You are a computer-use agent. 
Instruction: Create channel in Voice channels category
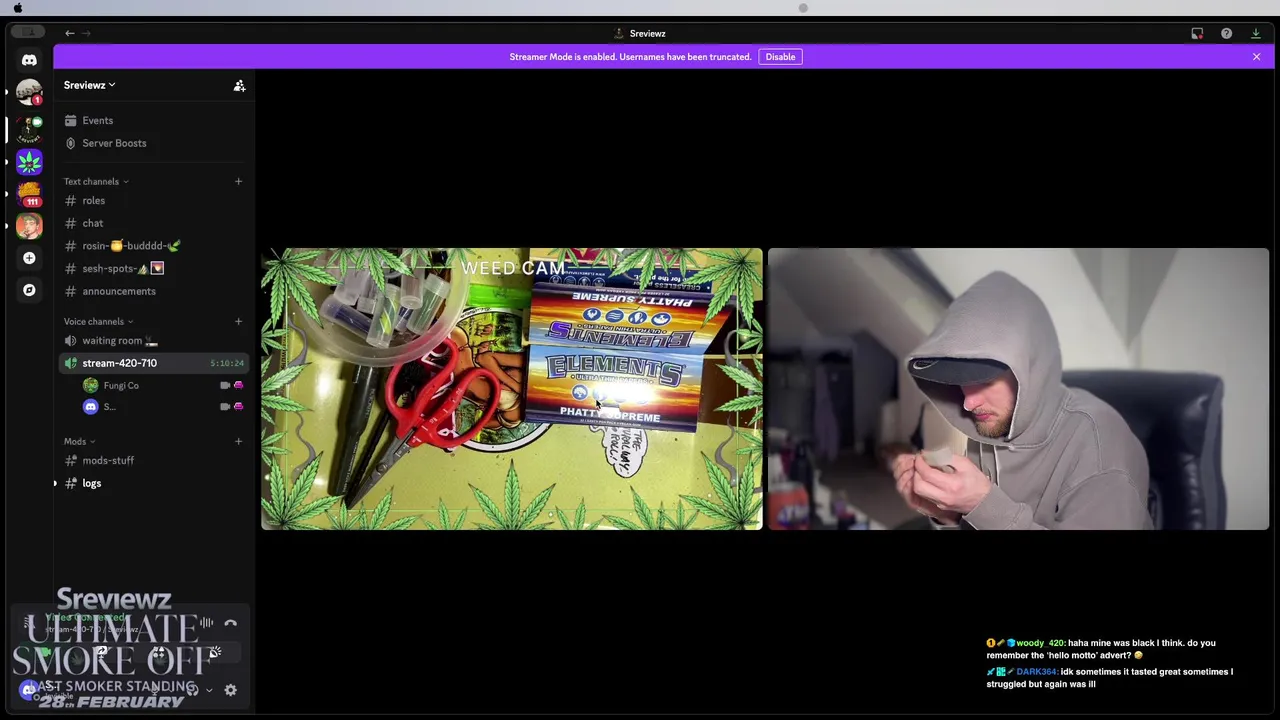[238, 322]
